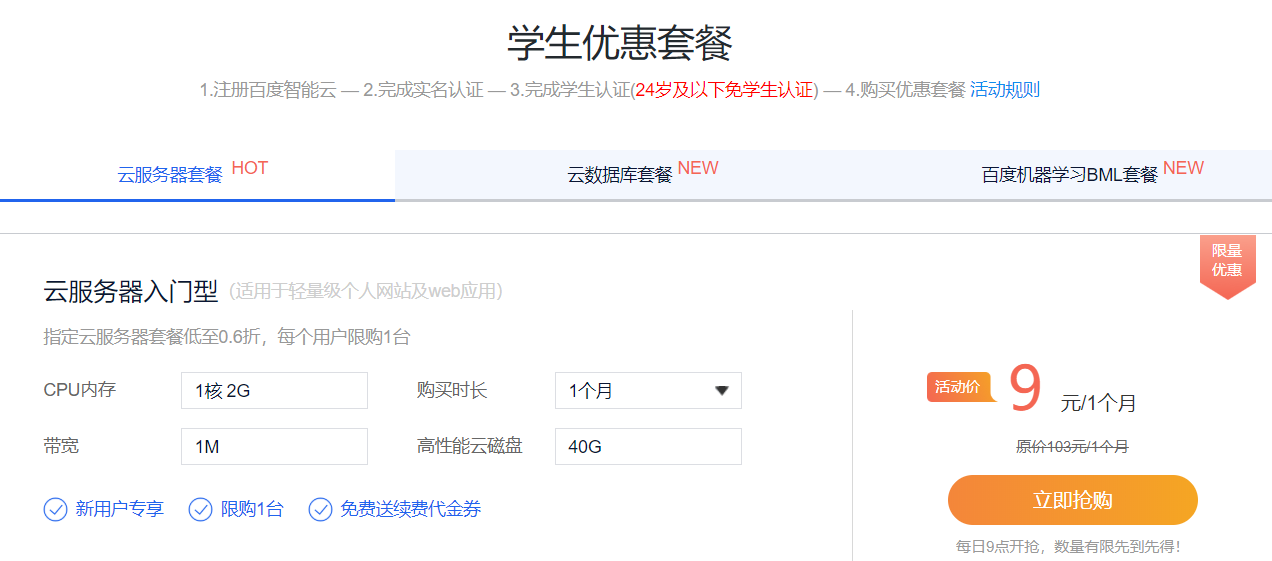This screenshot has width=1272, height=561.
Task: Click the 每日9点开抢 notice text
Action: tap(1068, 547)
